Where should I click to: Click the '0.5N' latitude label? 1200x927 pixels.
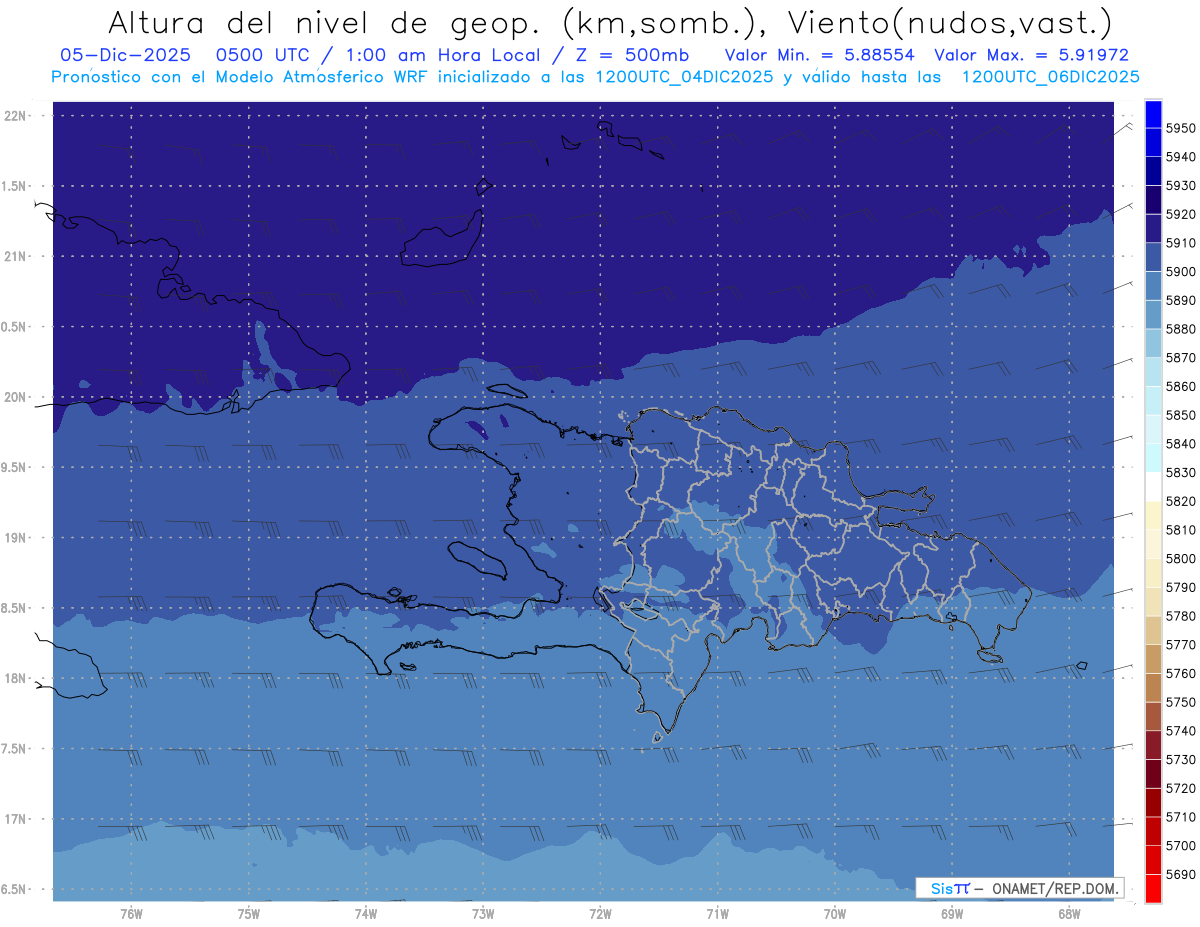(x=15, y=327)
